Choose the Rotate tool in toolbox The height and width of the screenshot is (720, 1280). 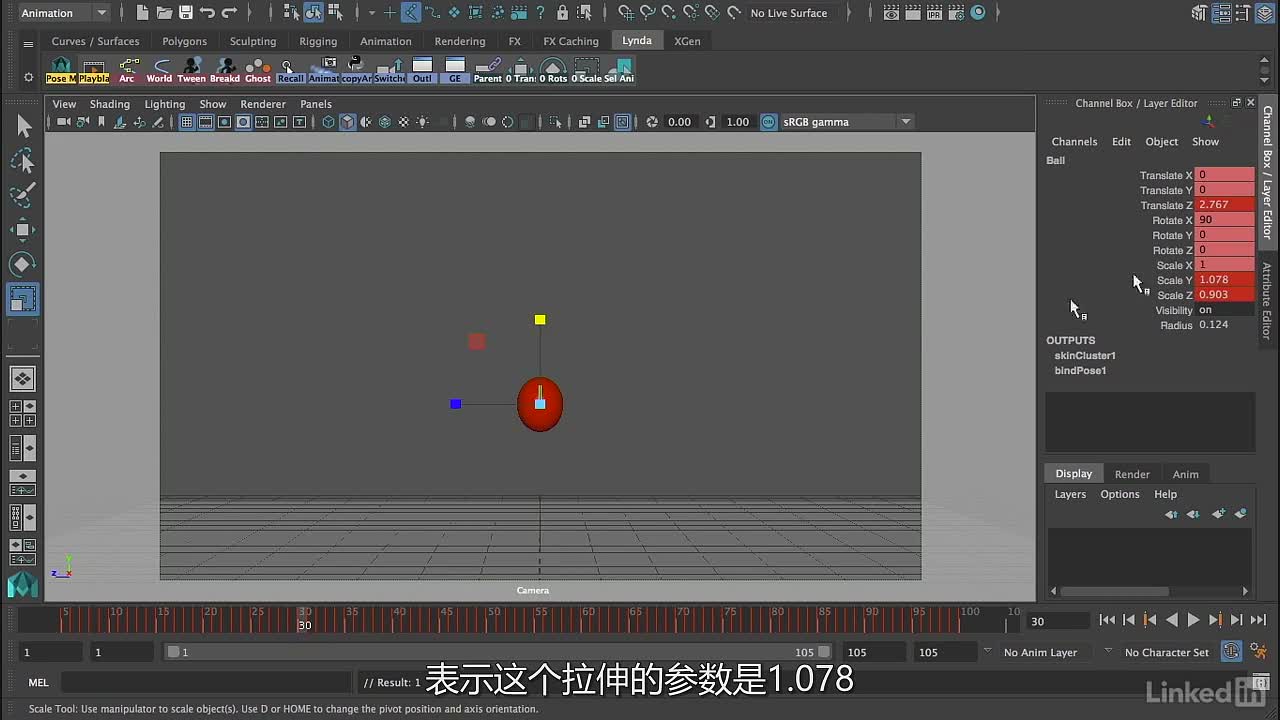point(23,263)
